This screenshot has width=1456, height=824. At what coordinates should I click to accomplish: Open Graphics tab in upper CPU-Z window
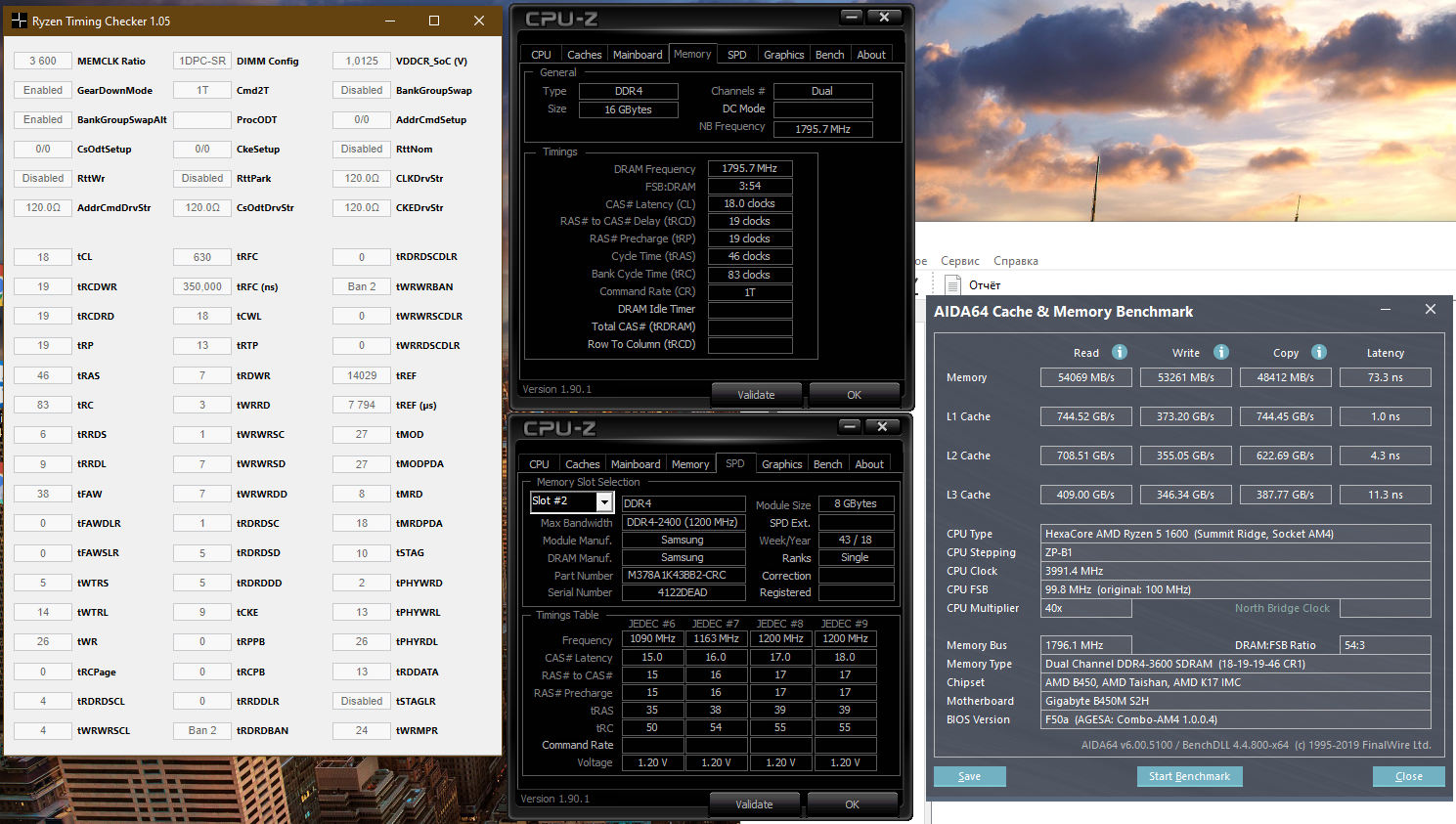point(783,55)
